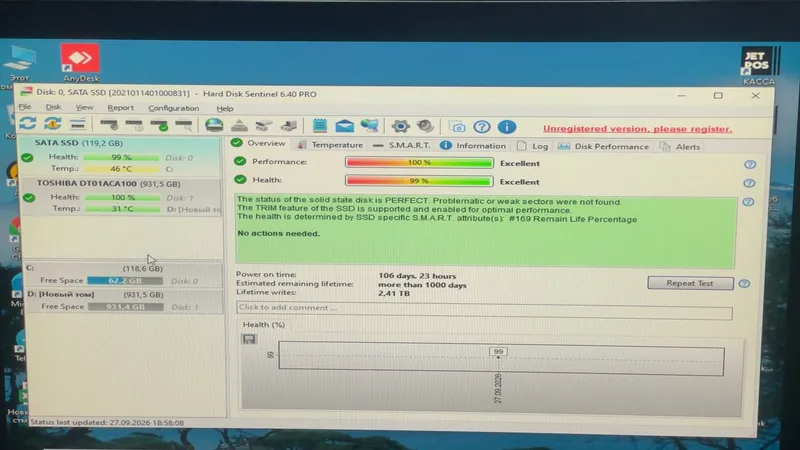Screen dimensions: 800x450
Task: Click the '2,41 TB' lifetime writes value
Action: pos(394,293)
